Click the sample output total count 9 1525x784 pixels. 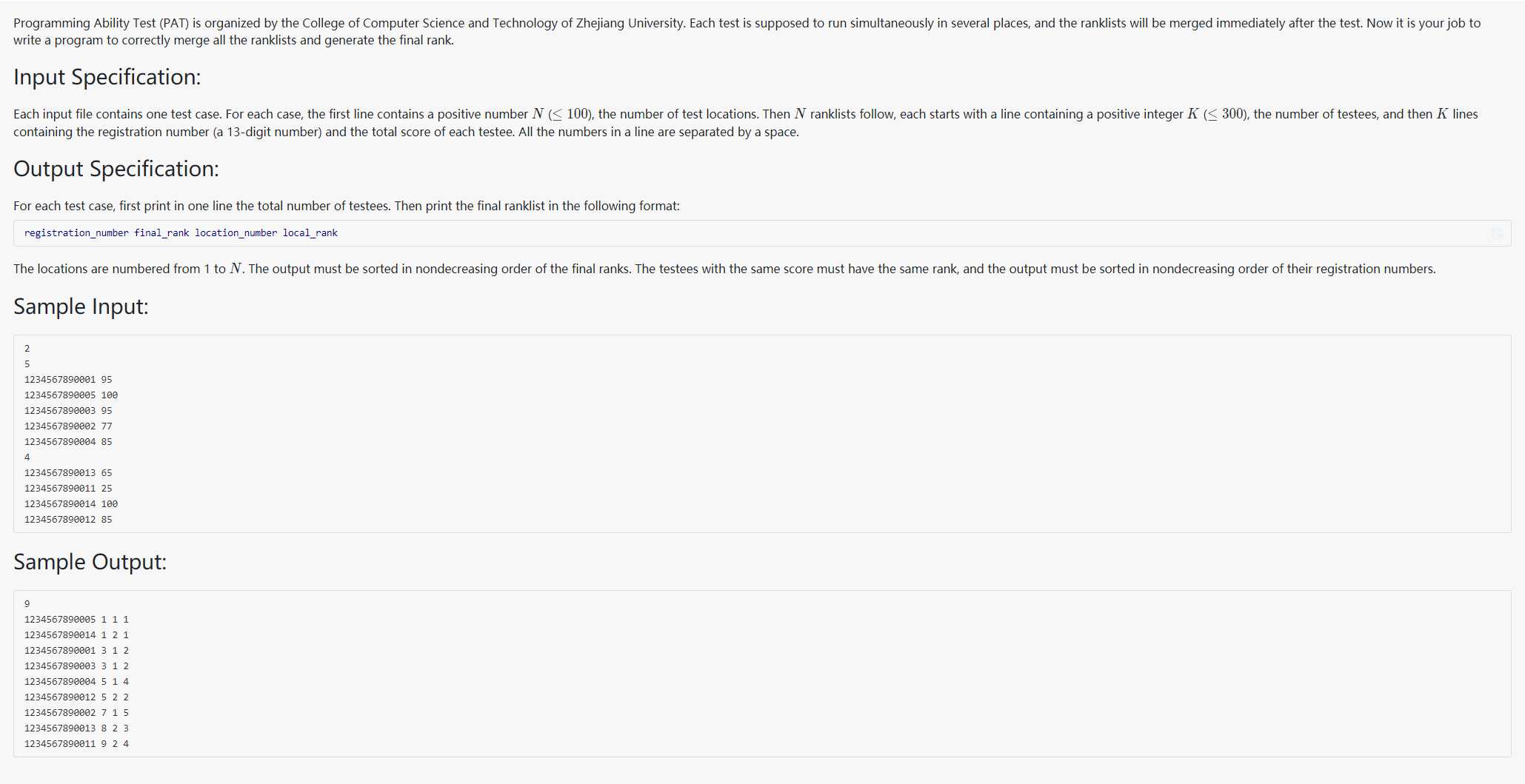click(27, 604)
